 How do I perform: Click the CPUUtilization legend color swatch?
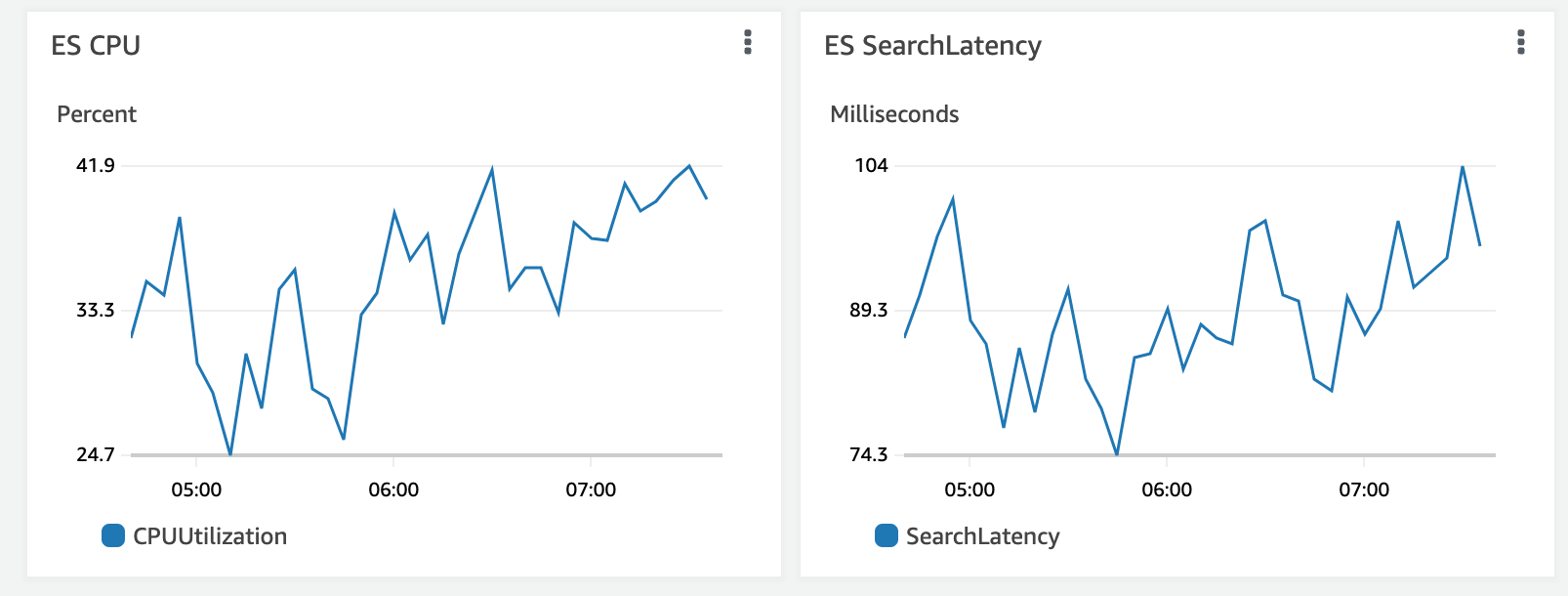tap(113, 535)
